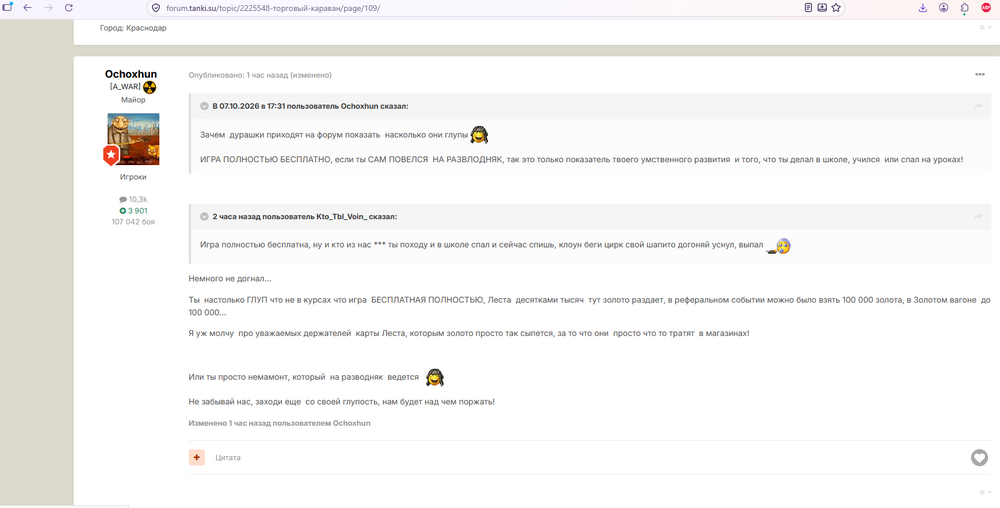Click 'Изменено 1 час назад пользователем Ochoxhun' text

[x=279, y=423]
